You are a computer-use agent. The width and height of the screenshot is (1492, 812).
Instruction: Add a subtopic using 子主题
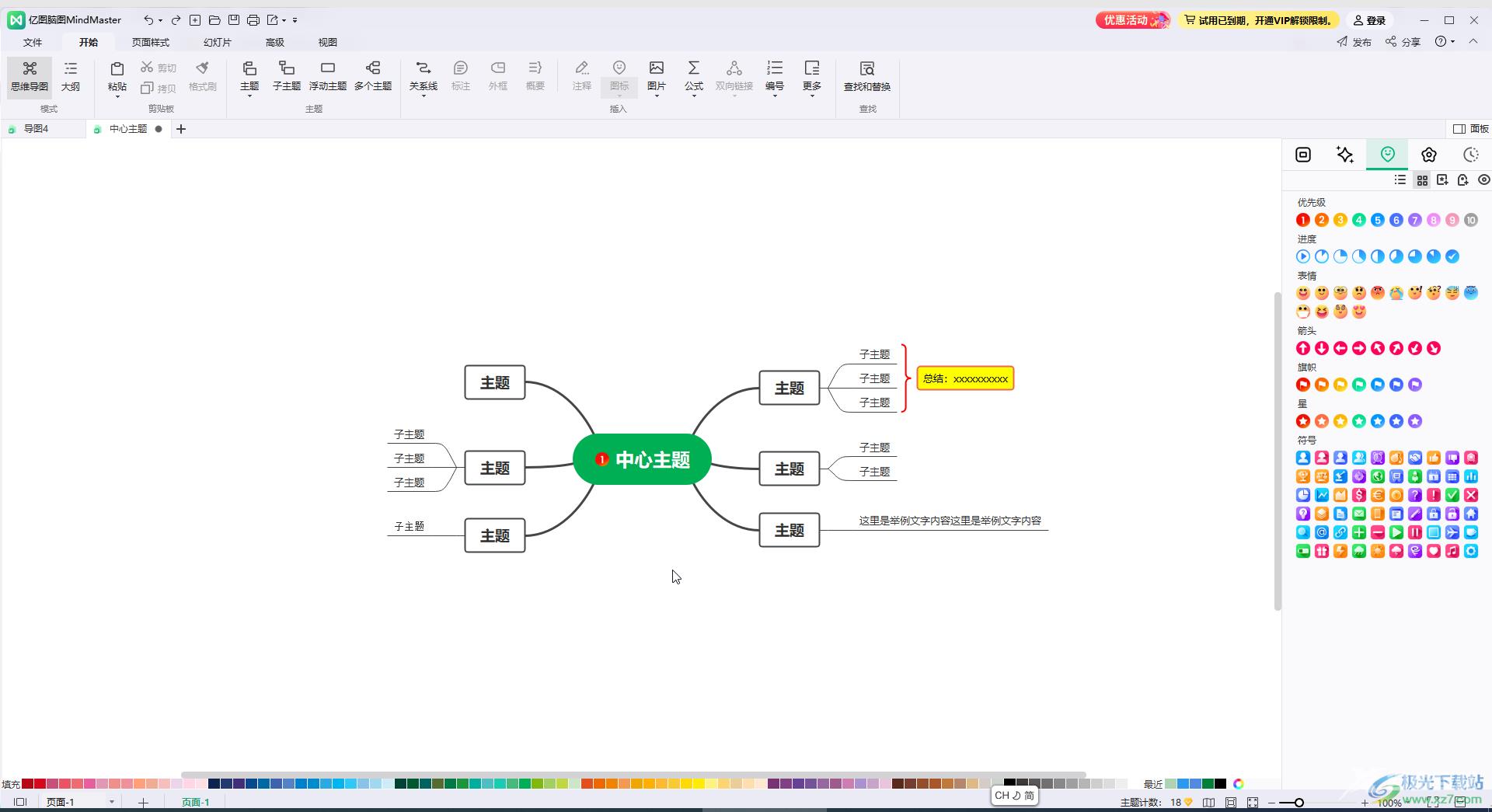coord(287,76)
